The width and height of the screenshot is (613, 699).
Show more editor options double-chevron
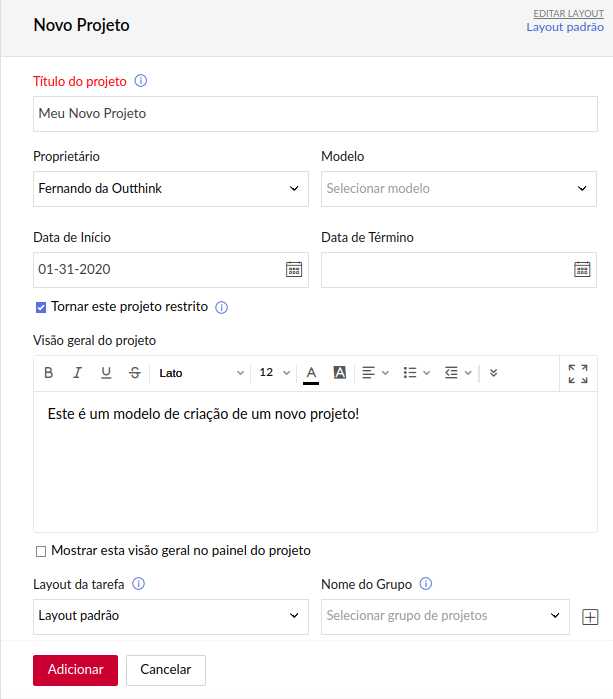[493, 373]
